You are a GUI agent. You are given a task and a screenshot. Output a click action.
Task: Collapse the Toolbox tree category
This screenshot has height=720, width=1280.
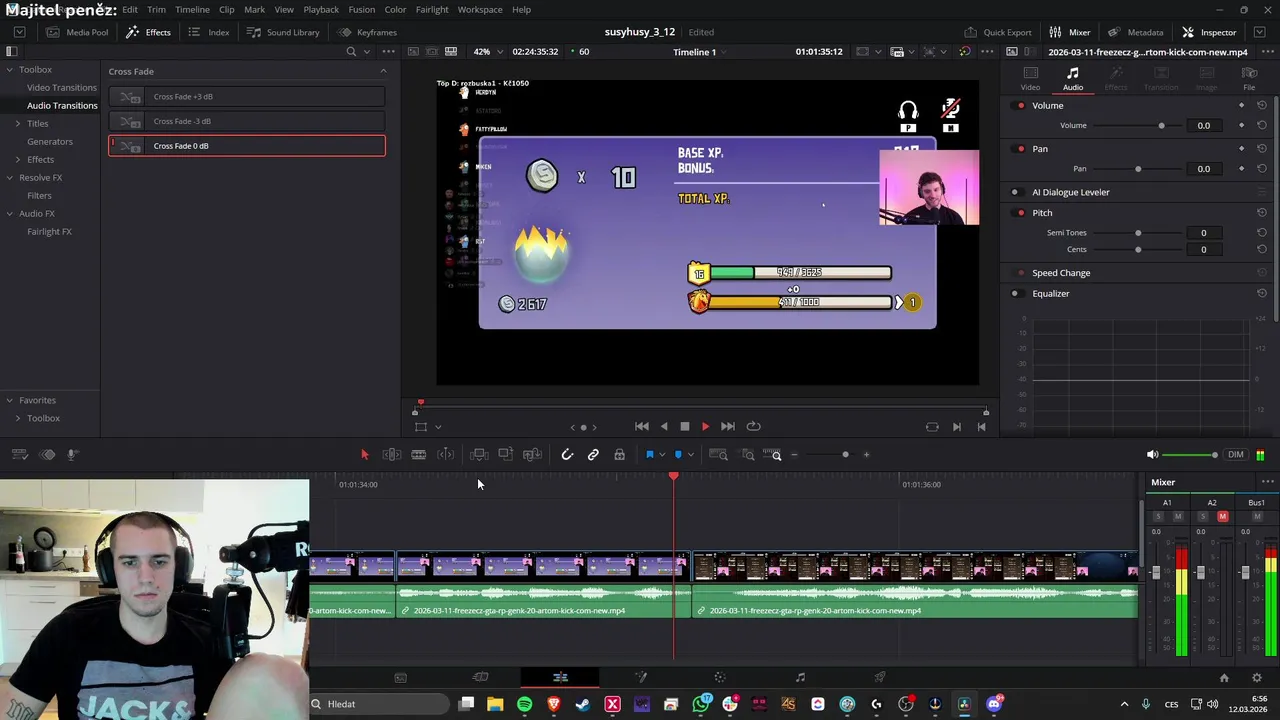click(x=9, y=70)
